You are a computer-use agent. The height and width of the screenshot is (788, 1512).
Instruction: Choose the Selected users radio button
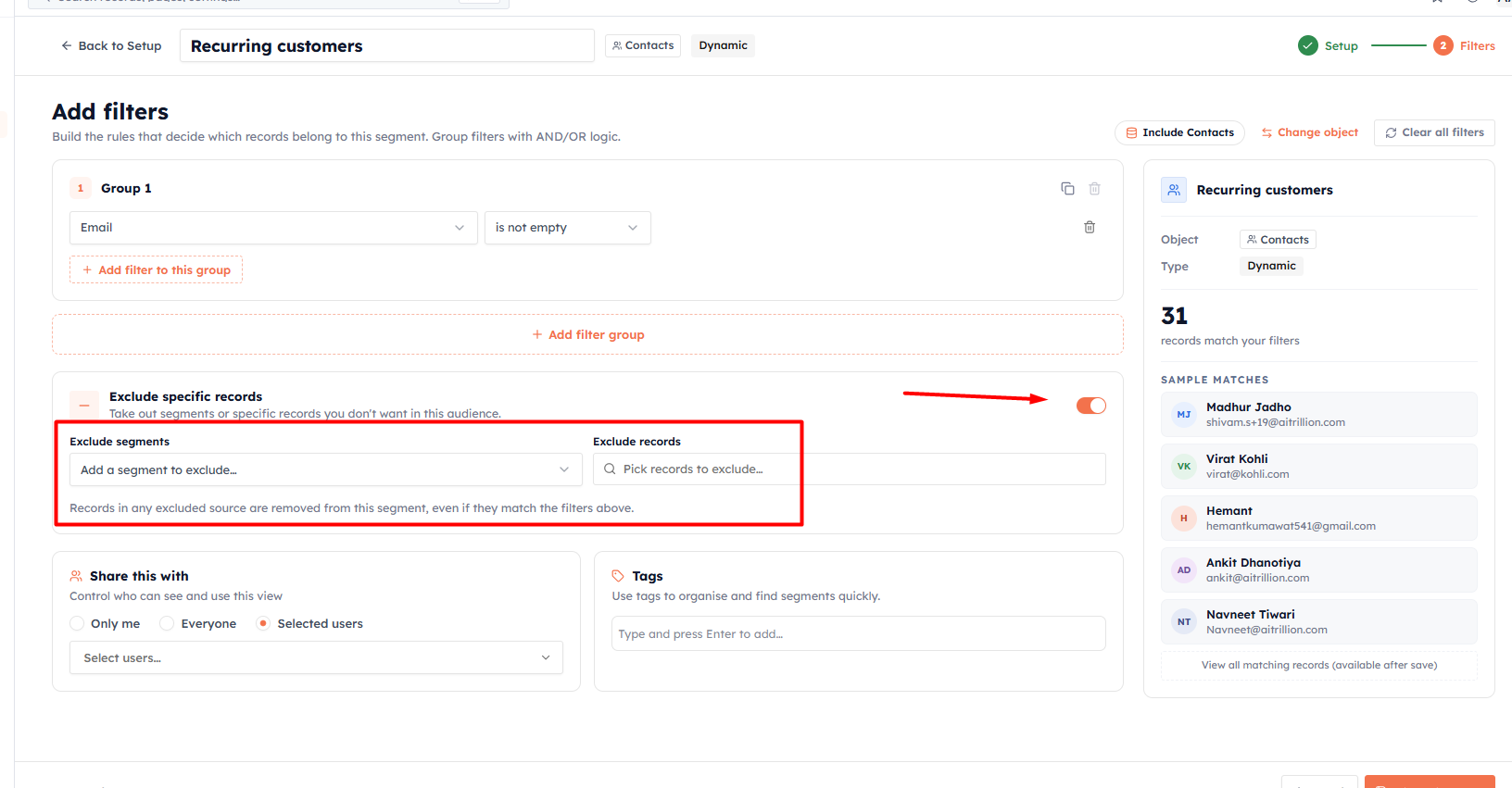263,624
